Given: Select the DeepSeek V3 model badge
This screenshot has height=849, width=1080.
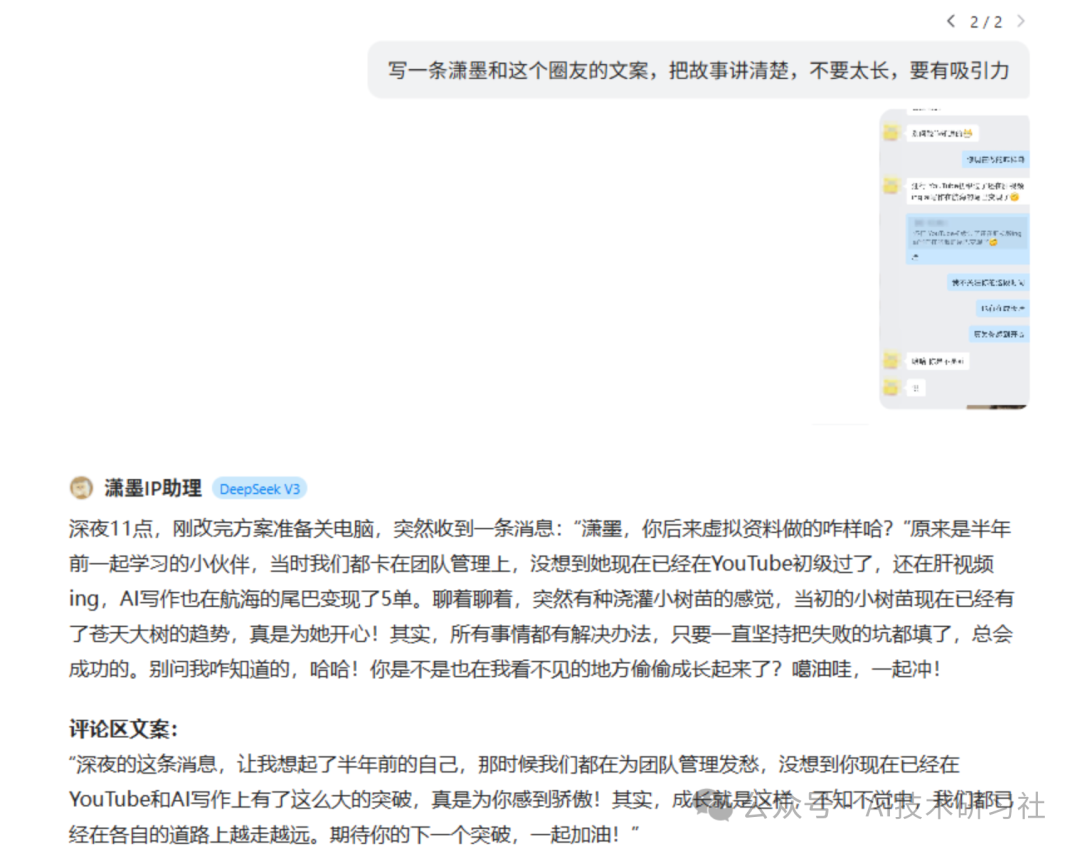Looking at the screenshot, I should coord(260,489).
